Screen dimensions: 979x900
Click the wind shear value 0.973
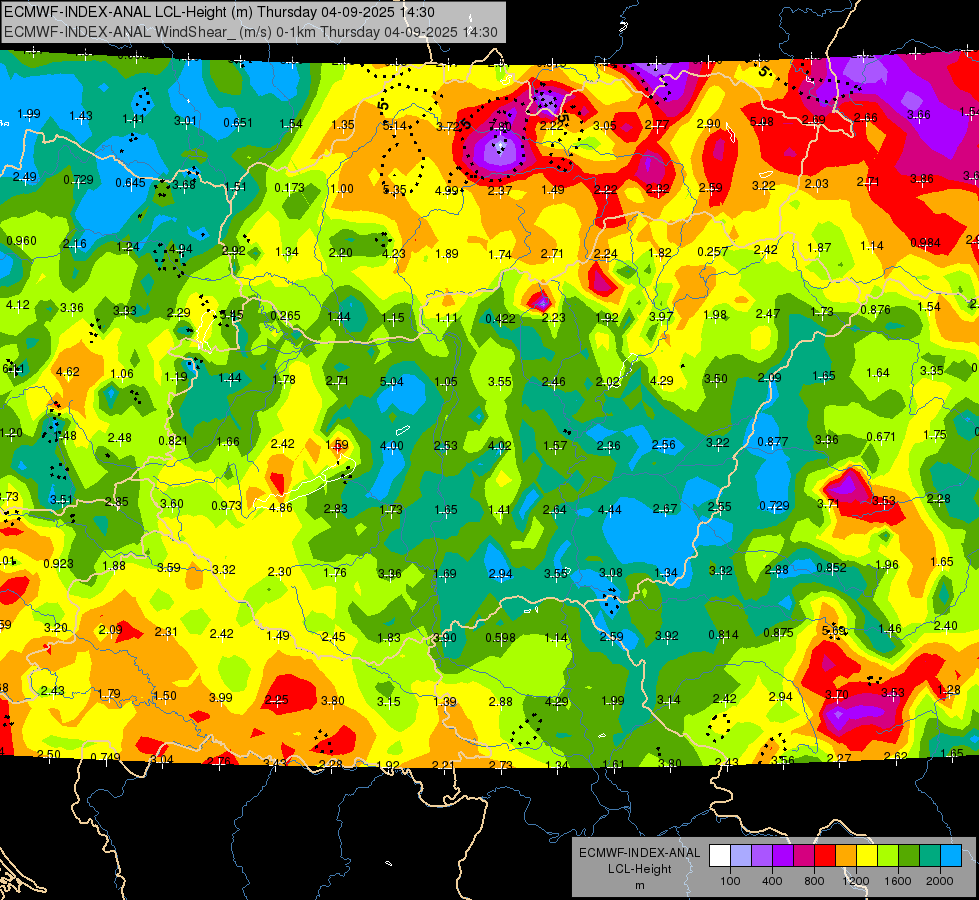tap(226, 505)
